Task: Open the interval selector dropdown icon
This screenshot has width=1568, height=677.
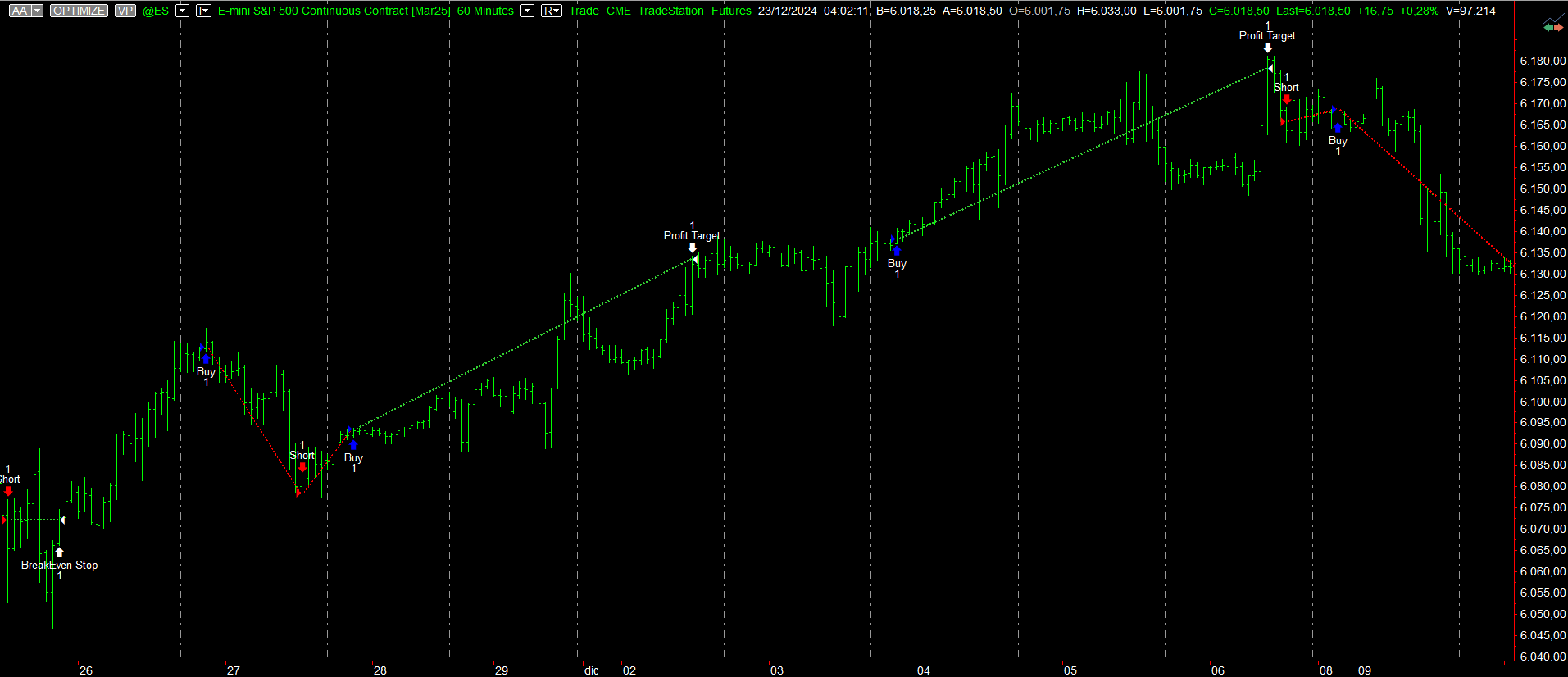Action: point(203,11)
